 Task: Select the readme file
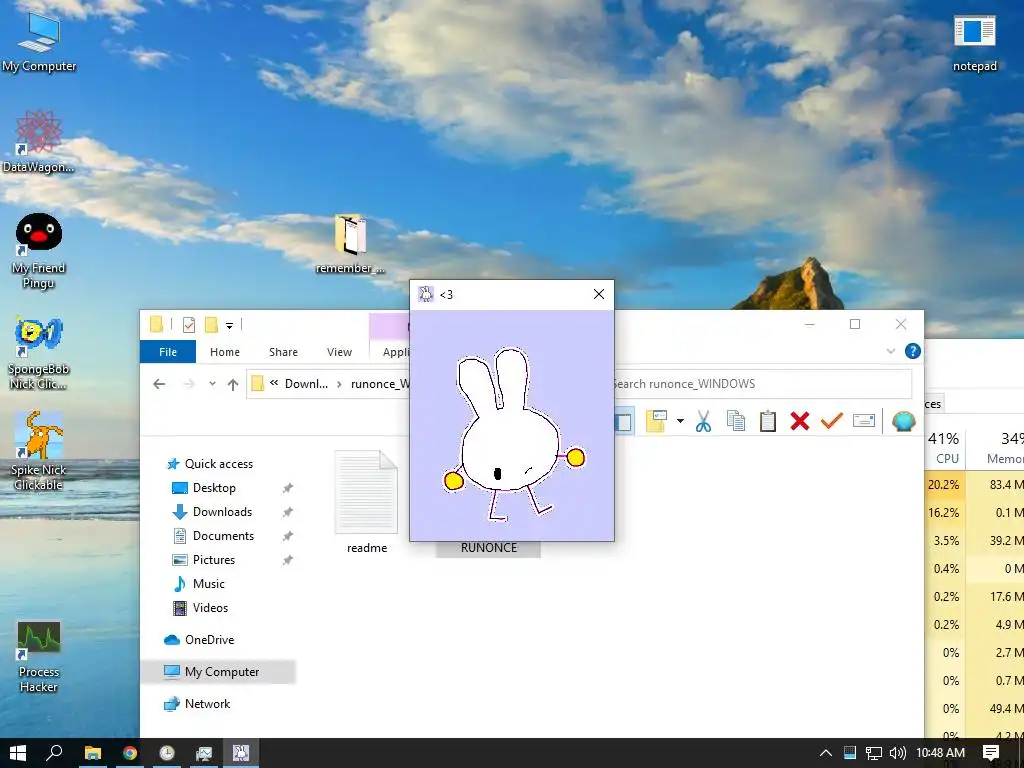tap(366, 503)
